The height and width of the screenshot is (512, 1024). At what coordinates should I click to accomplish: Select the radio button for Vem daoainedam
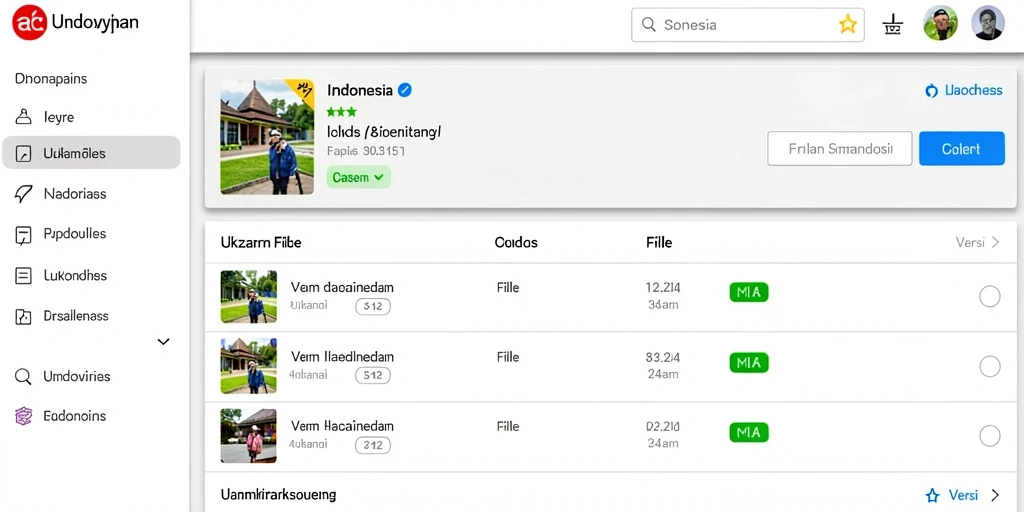coord(989,296)
